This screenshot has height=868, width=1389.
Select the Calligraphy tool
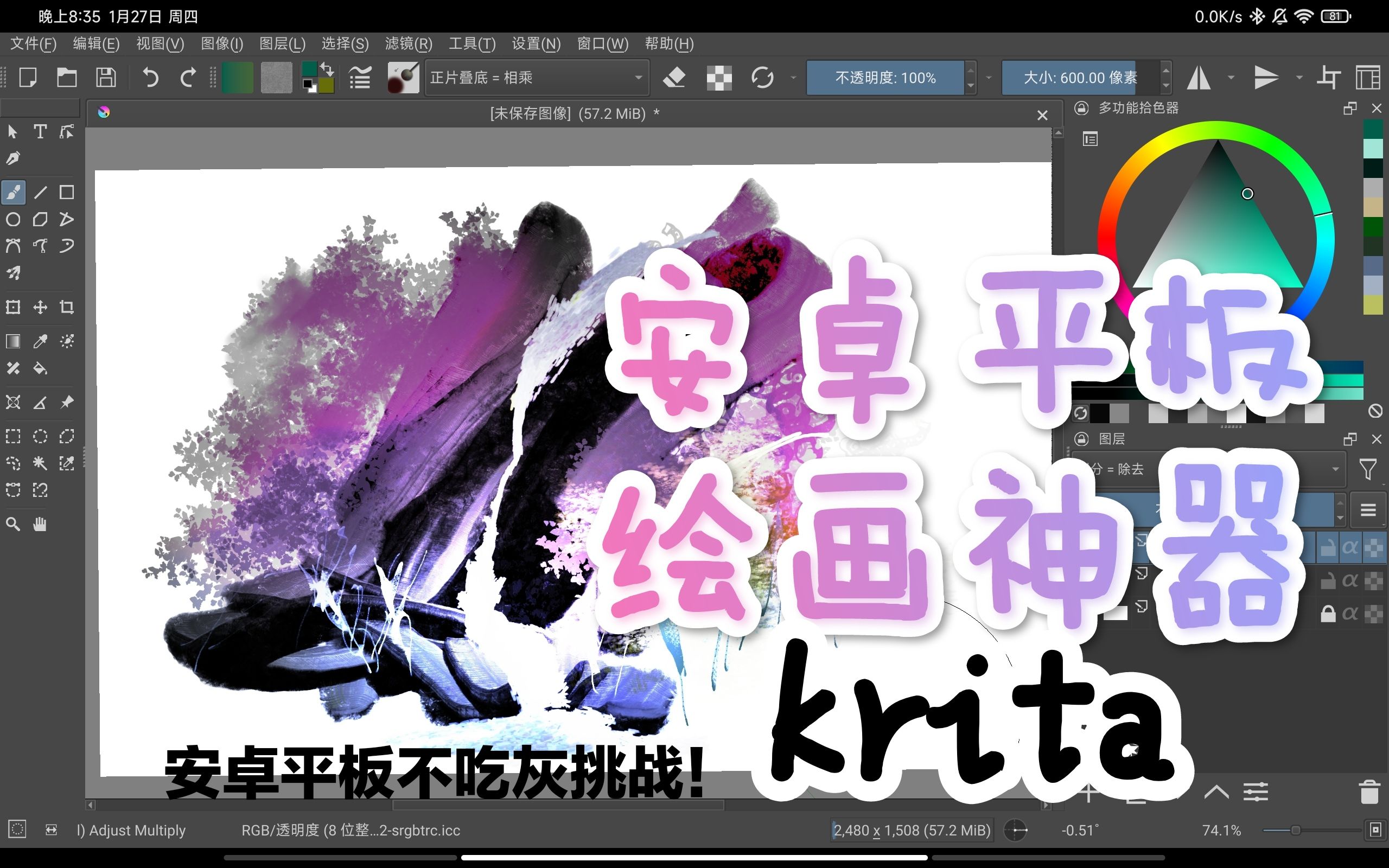(x=12, y=158)
